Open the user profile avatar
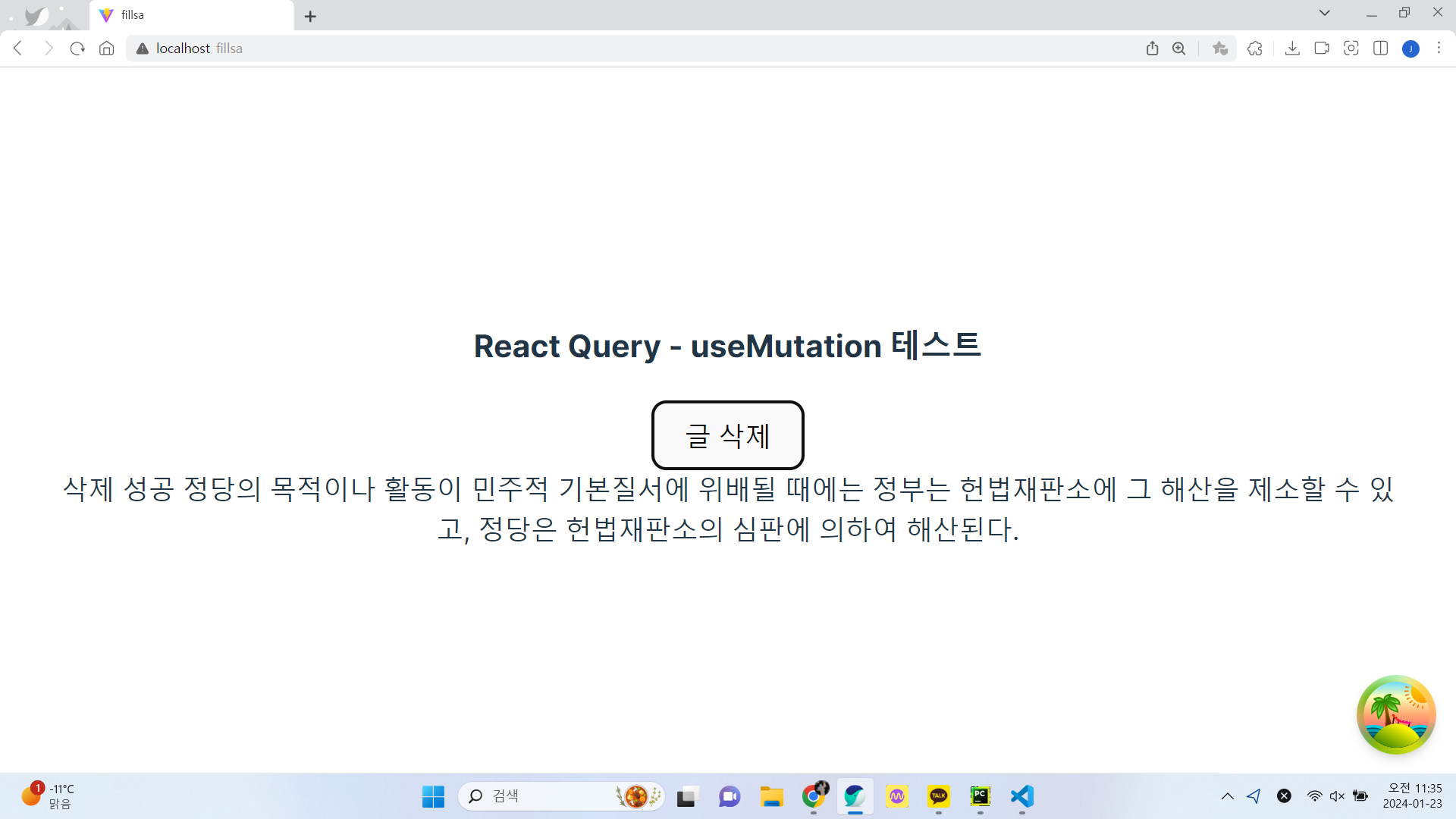 pos(1410,49)
